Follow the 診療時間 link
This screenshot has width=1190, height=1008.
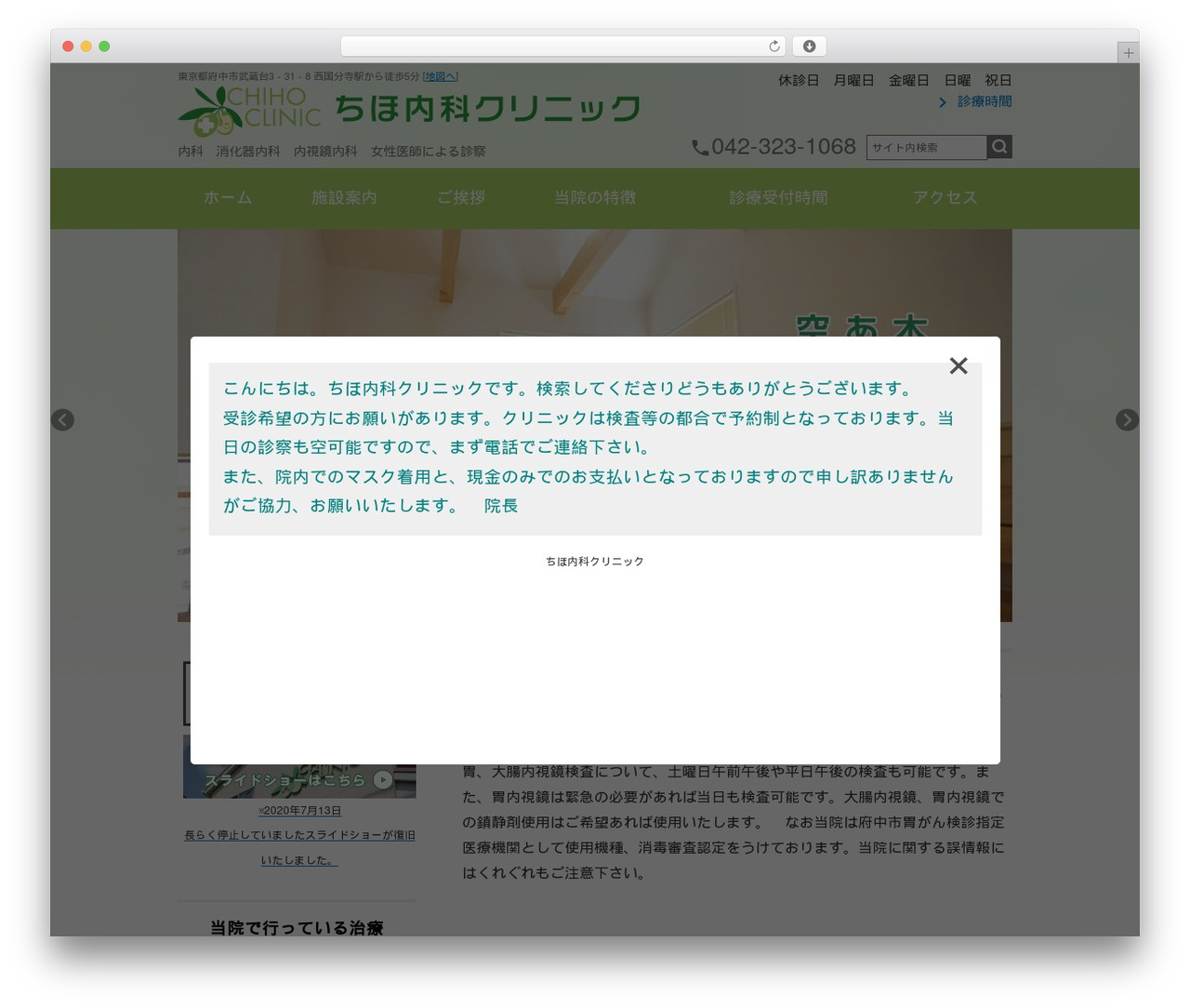(985, 101)
